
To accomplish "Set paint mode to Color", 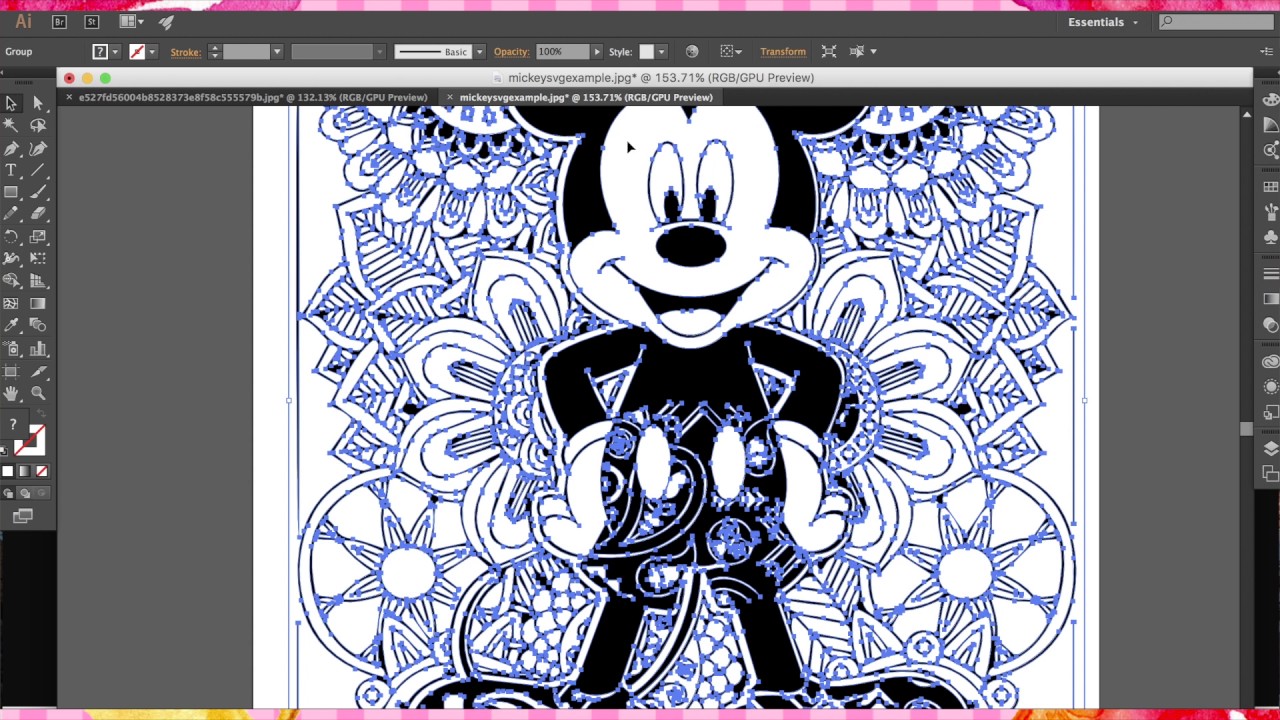I will click(x=8, y=471).
